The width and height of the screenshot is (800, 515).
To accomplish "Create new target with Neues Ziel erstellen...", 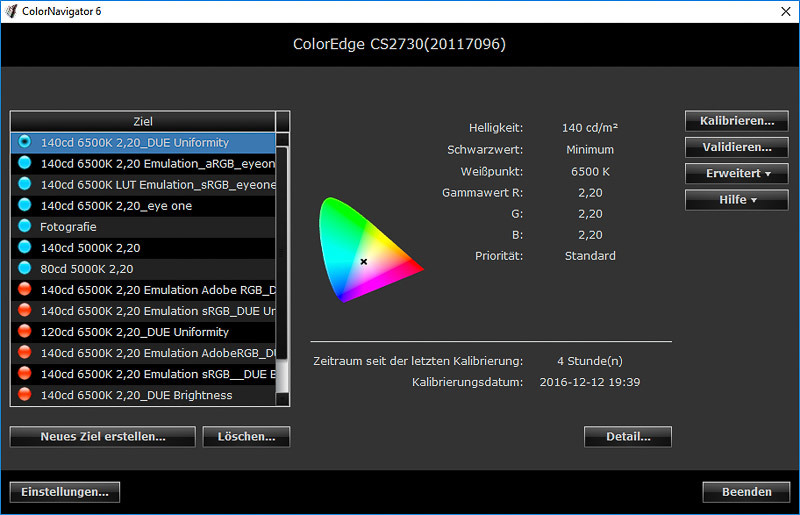I will 103,437.
